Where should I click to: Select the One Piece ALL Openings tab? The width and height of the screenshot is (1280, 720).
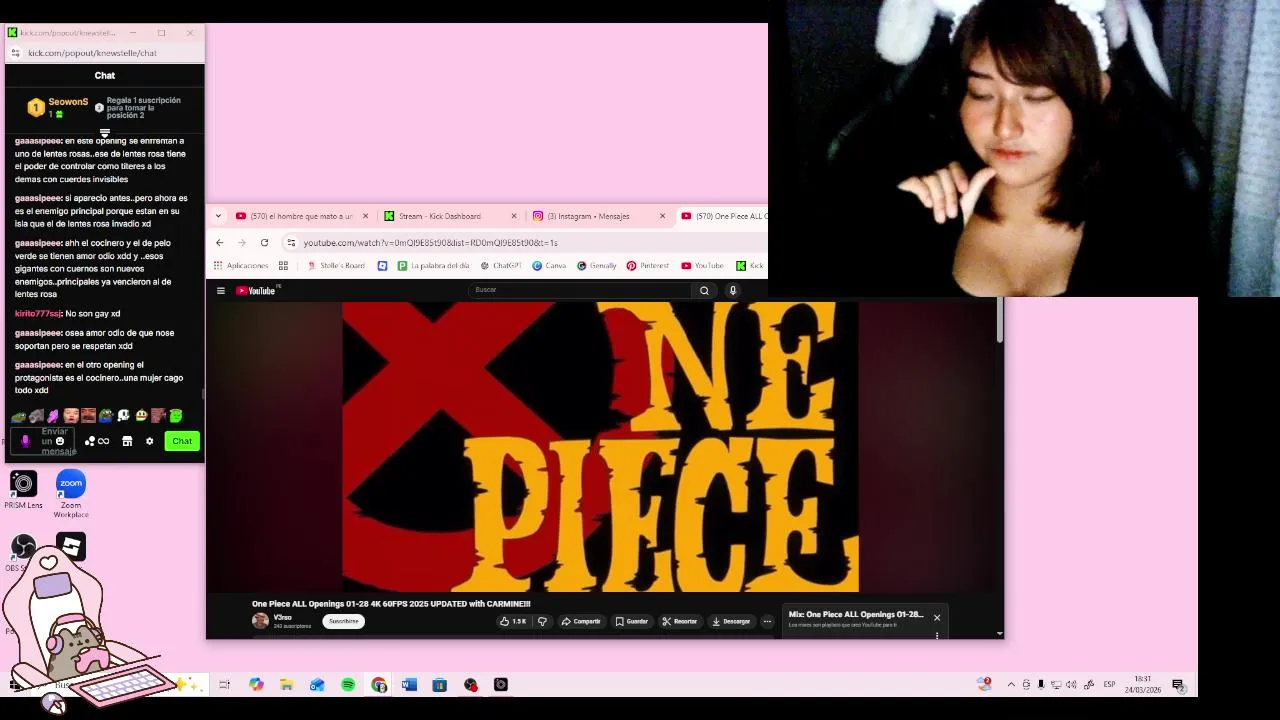click(723, 216)
